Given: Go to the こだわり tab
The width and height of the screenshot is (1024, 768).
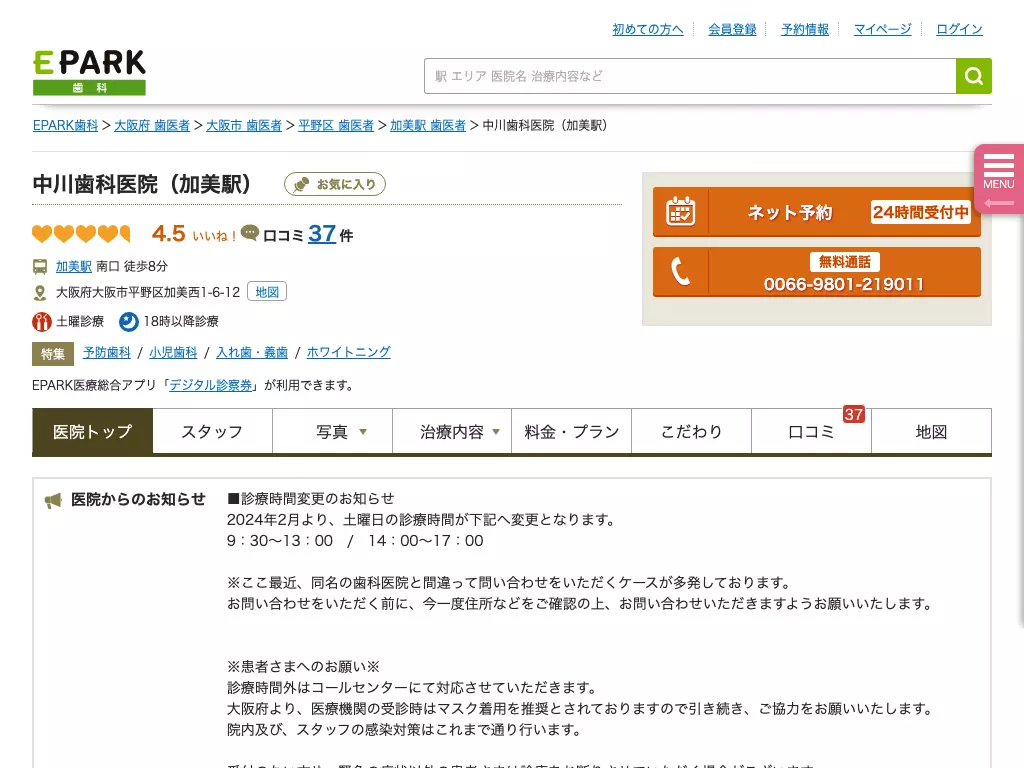Looking at the screenshot, I should tap(692, 431).
